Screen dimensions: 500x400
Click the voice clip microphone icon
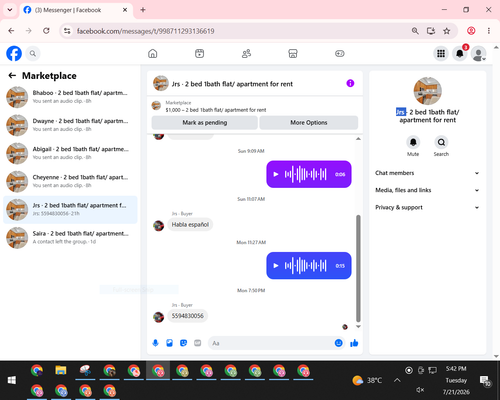click(155, 343)
